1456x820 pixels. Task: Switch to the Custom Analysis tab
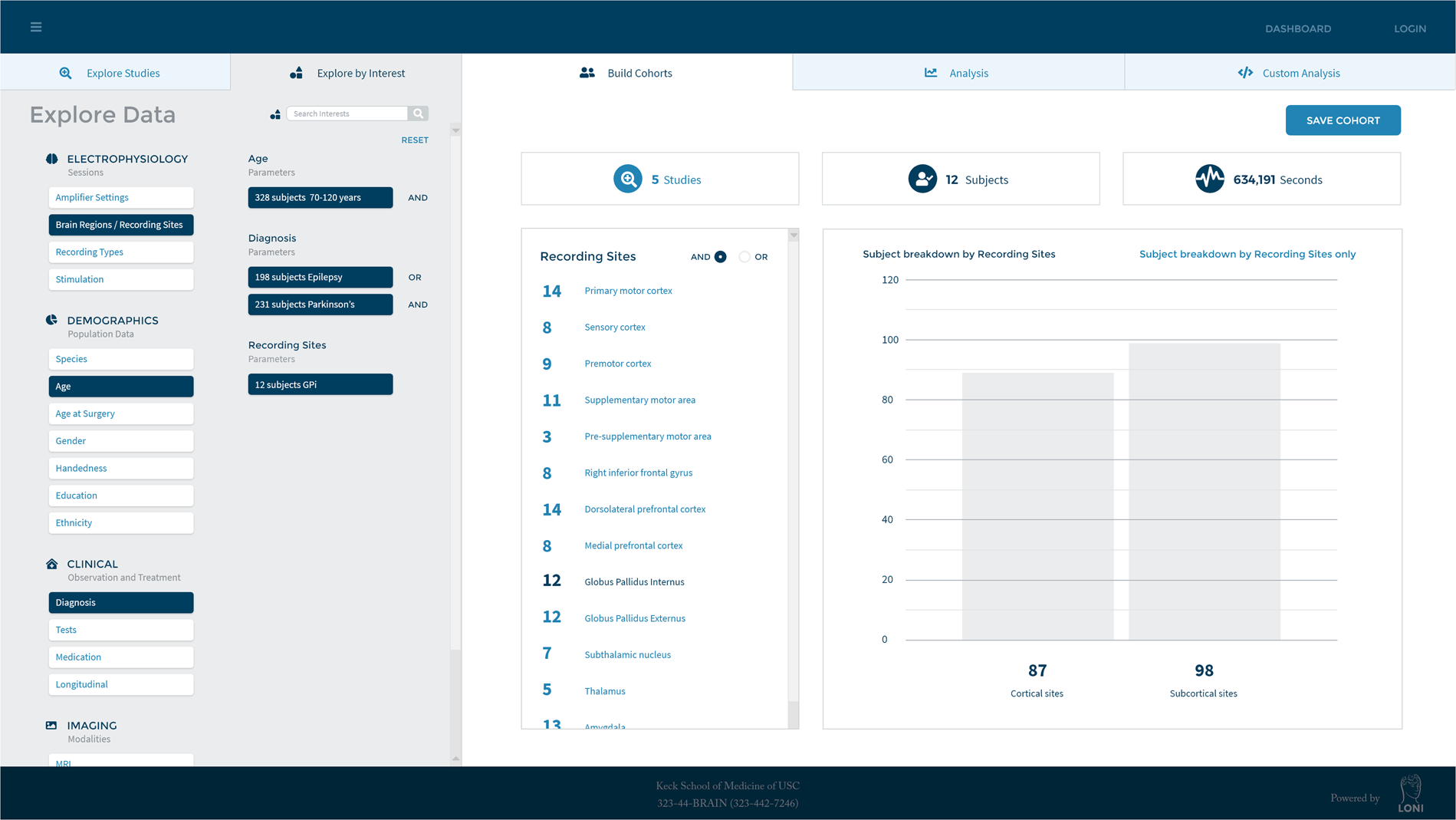click(x=1290, y=72)
